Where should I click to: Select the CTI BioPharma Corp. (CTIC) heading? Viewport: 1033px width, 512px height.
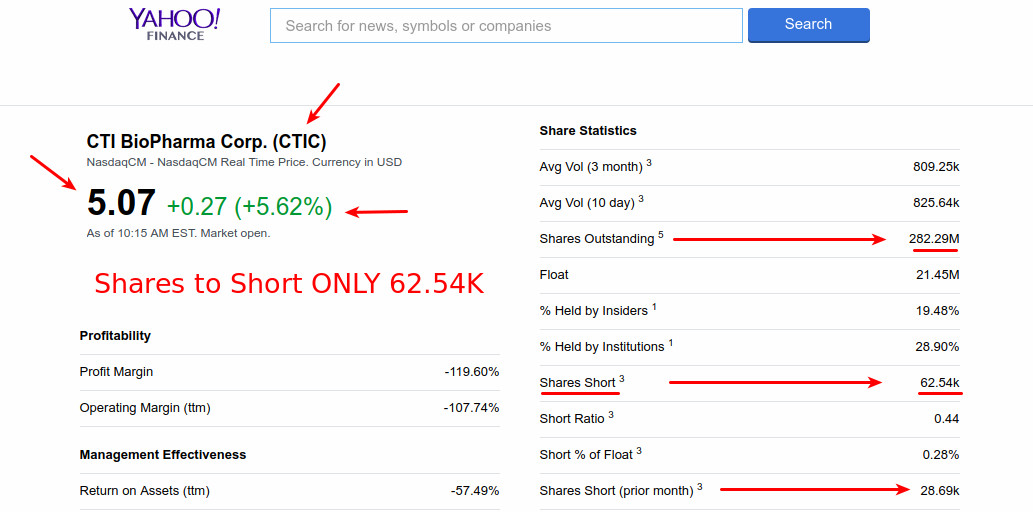pyautogui.click(x=206, y=142)
